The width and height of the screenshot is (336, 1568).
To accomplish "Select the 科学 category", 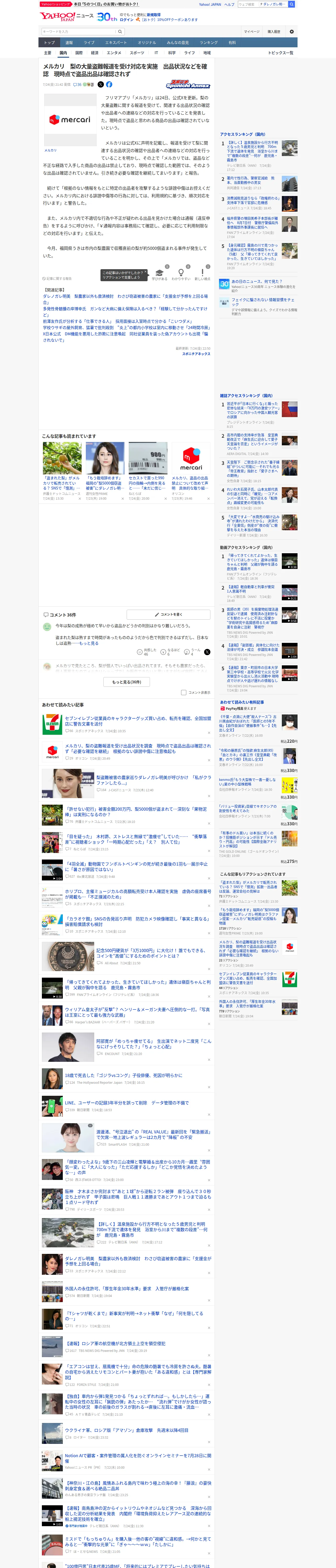I will point(172,53).
